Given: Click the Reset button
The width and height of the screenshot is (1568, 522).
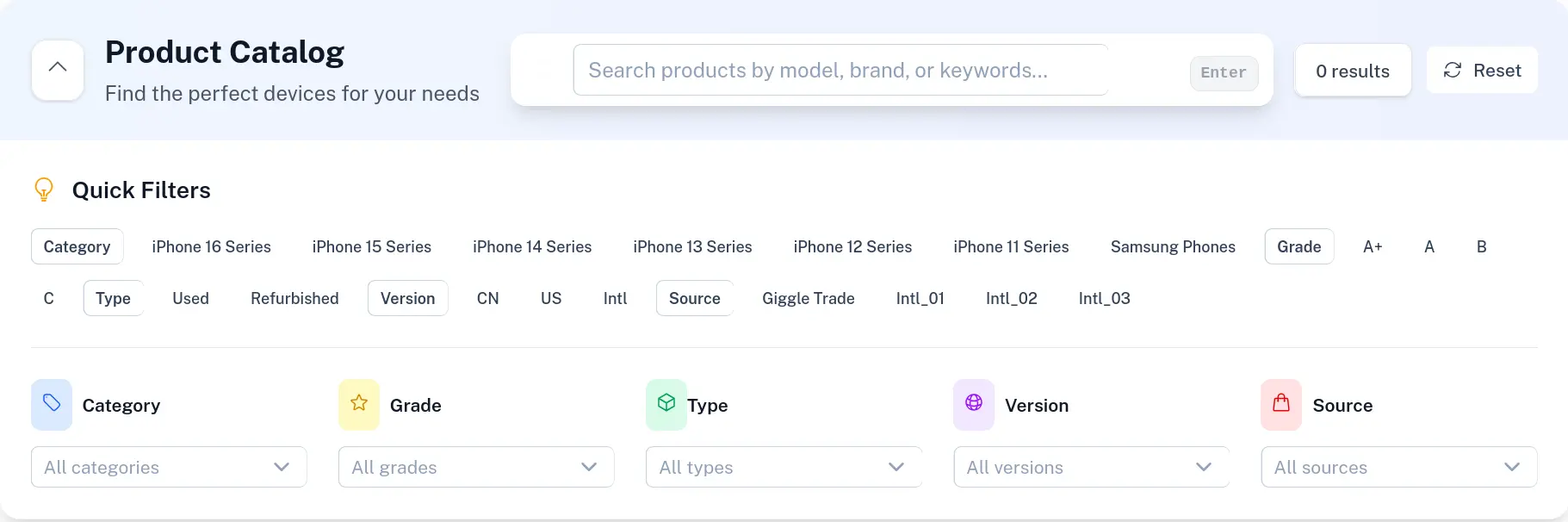Looking at the screenshot, I should click(1483, 70).
